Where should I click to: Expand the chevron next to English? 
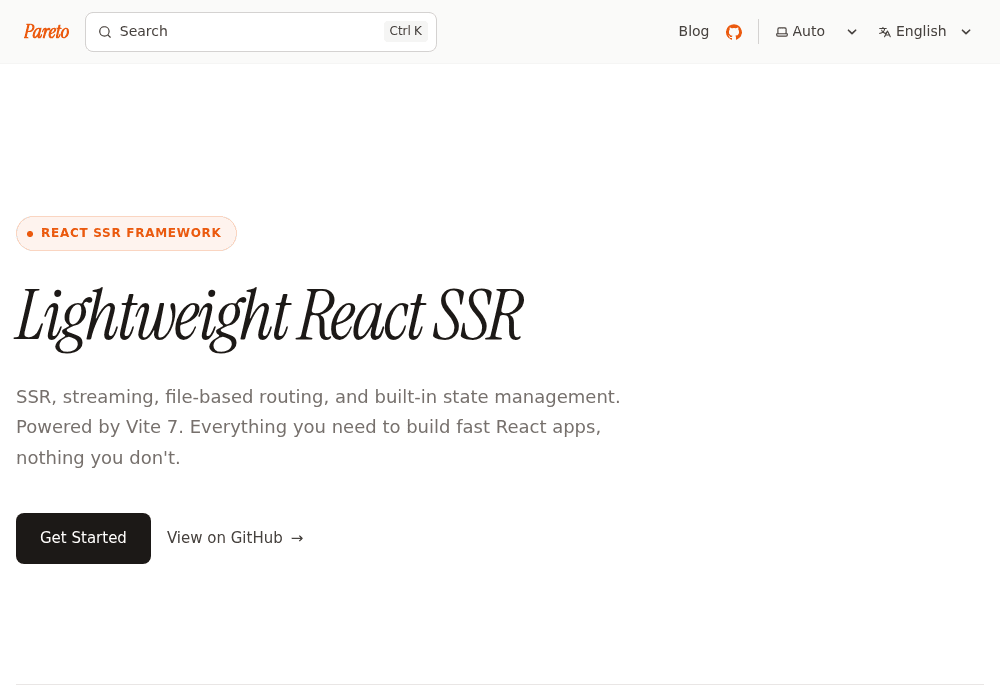(x=966, y=32)
